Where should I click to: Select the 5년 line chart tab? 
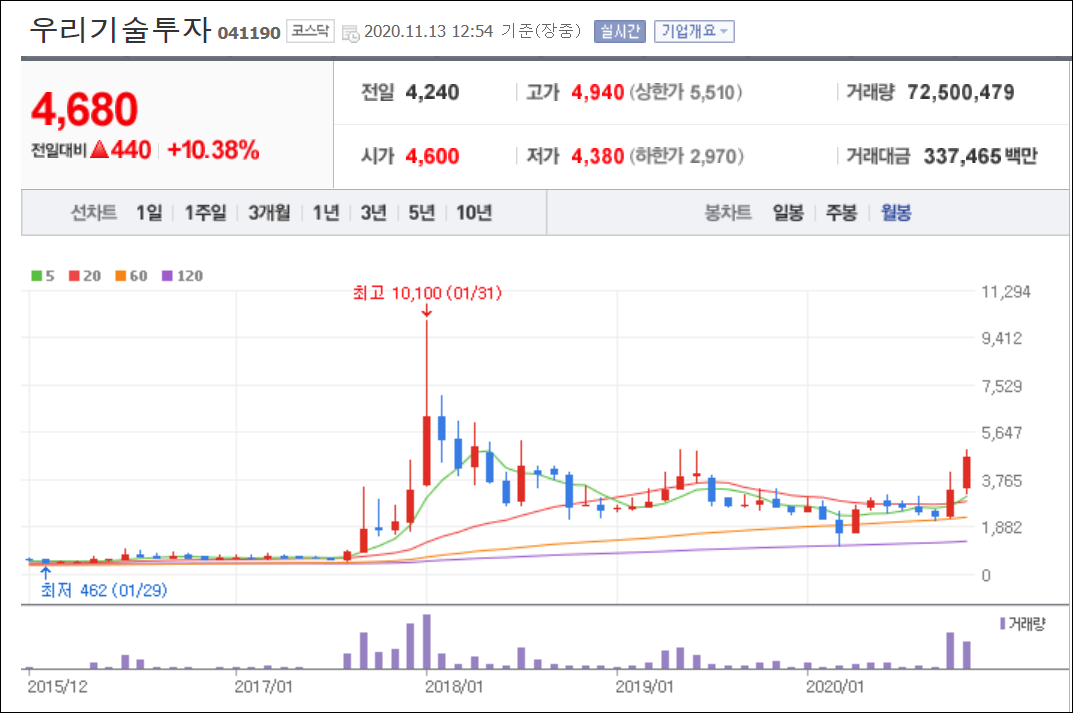pyautogui.click(x=422, y=213)
